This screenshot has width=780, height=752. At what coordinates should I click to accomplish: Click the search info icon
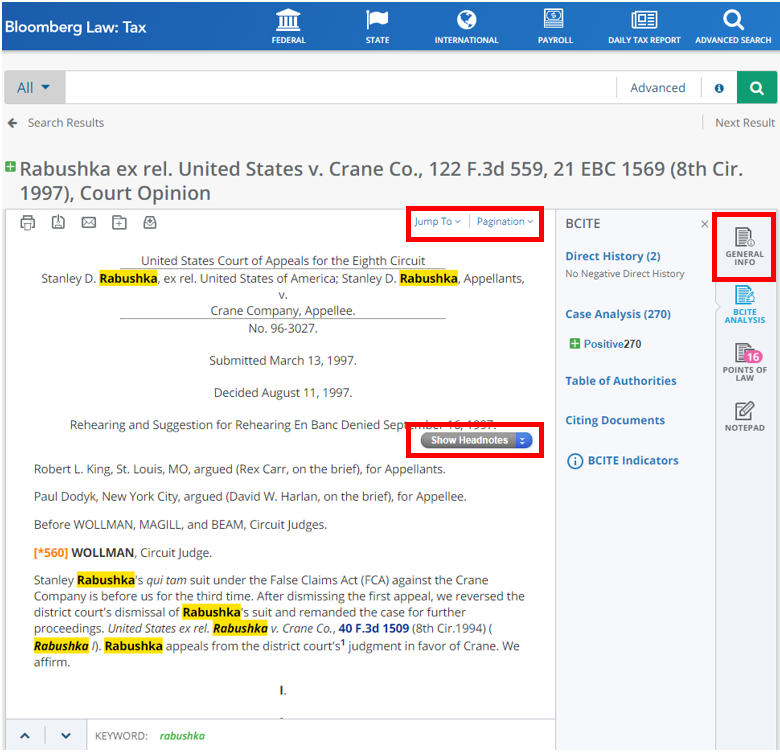(719, 88)
